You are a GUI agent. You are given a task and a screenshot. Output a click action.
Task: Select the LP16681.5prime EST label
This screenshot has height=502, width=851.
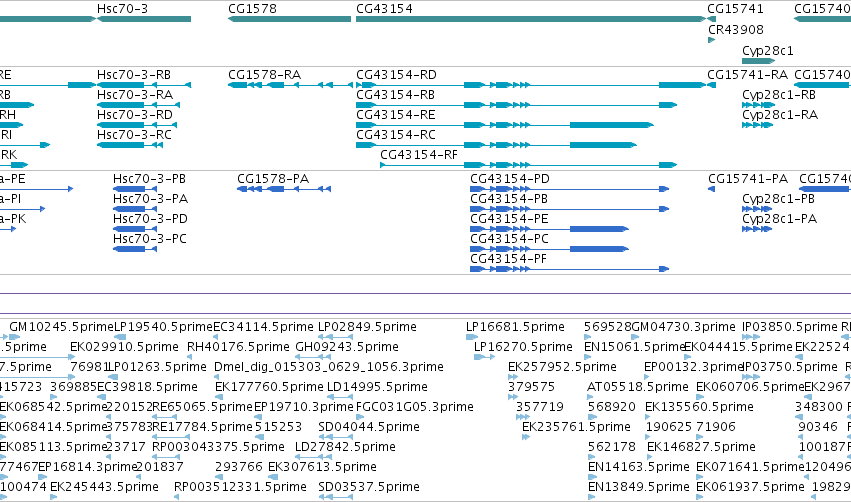(x=516, y=327)
